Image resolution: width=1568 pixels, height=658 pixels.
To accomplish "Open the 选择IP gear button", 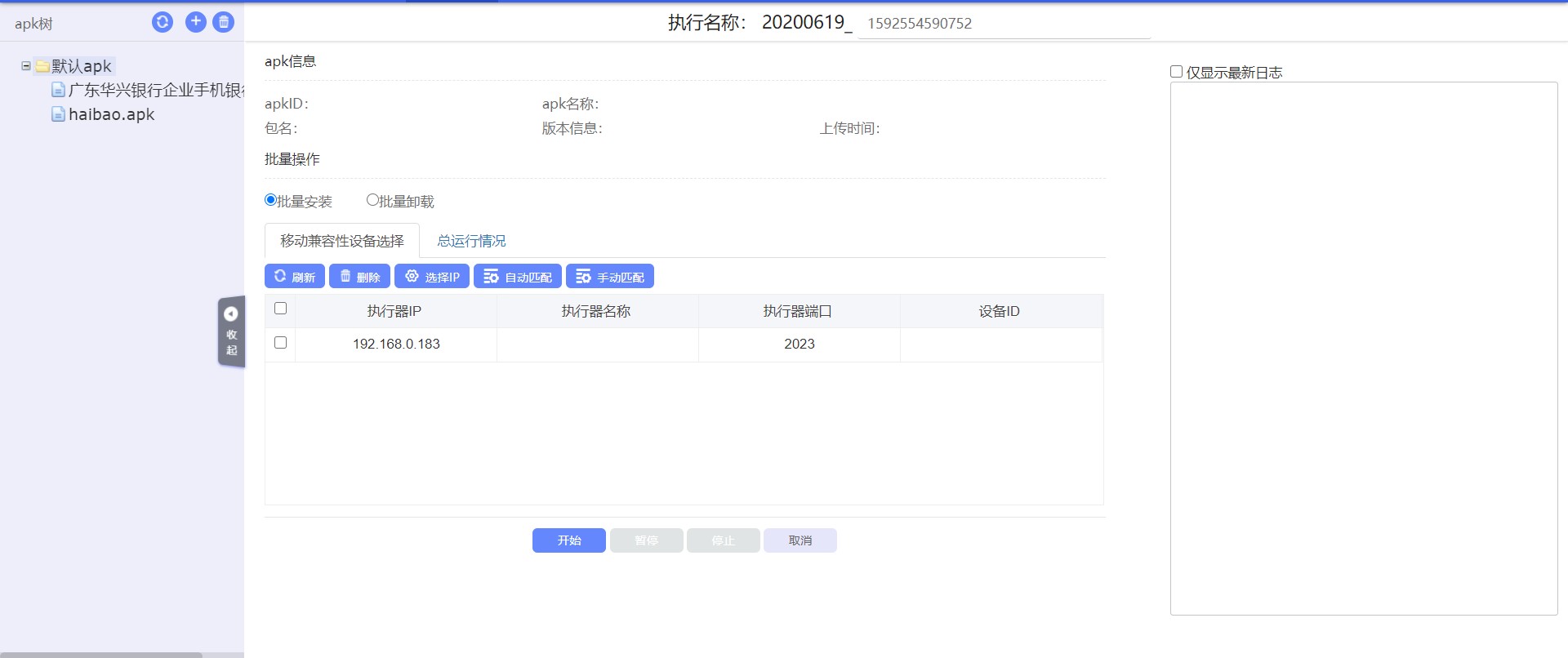I will coord(432,277).
